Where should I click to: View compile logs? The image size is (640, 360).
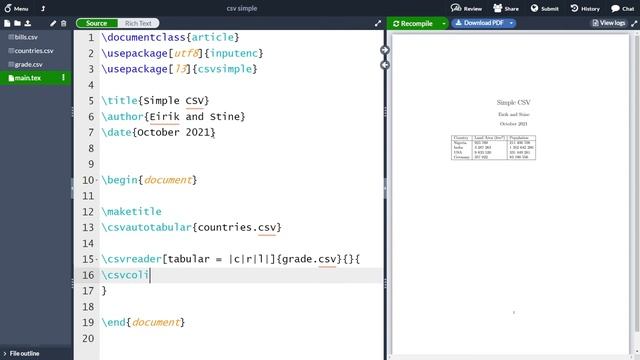(x=609, y=23)
